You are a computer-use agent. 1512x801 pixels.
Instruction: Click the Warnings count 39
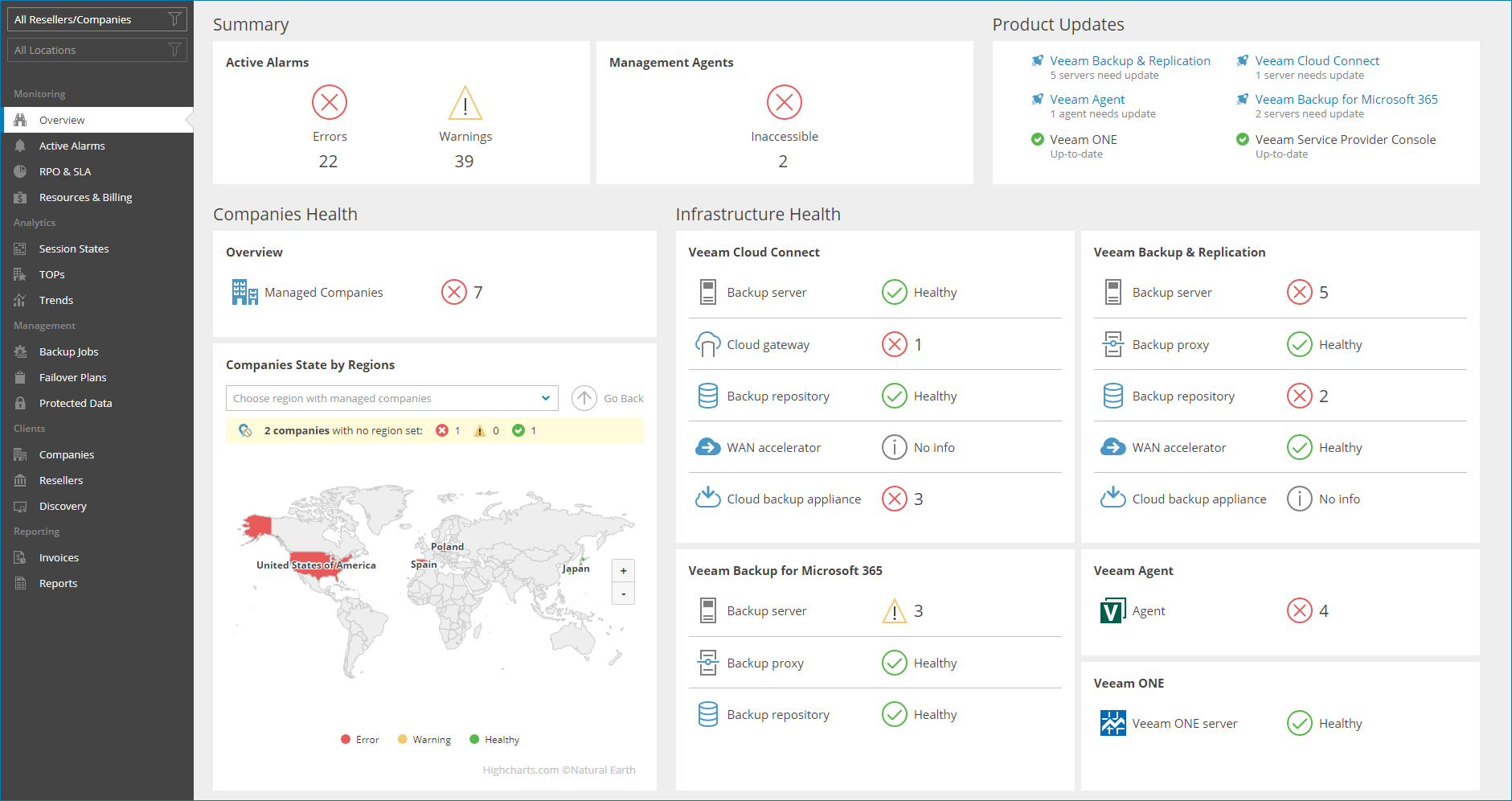(x=464, y=162)
